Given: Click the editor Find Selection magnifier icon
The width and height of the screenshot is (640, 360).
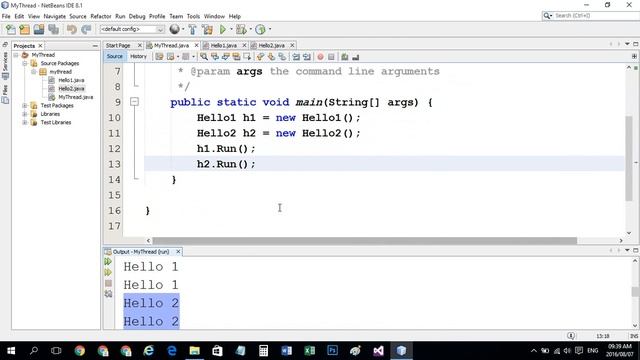Looking at the screenshot, I should pos(204,57).
